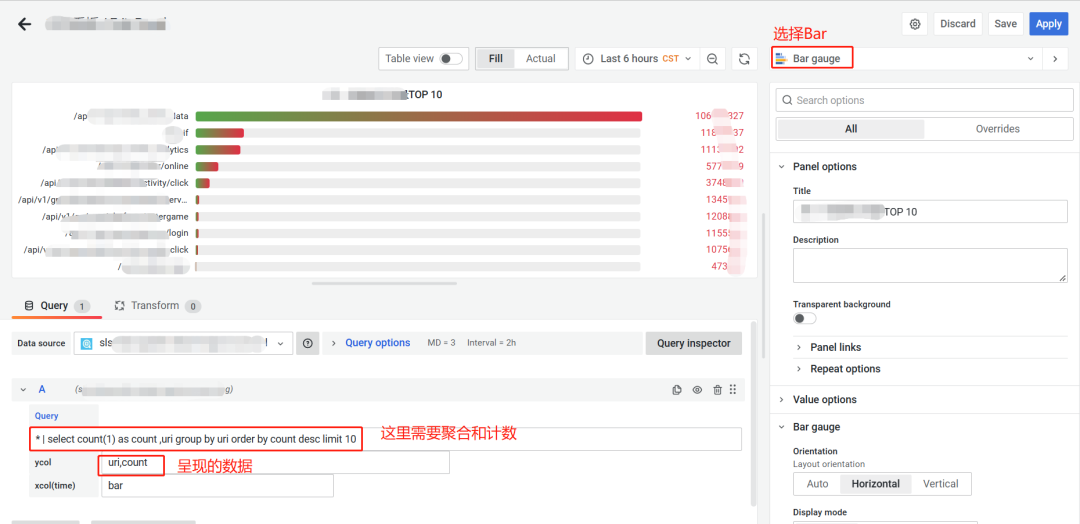Duplicate query A with copy icon
This screenshot has width=1080, height=524.
(677, 390)
